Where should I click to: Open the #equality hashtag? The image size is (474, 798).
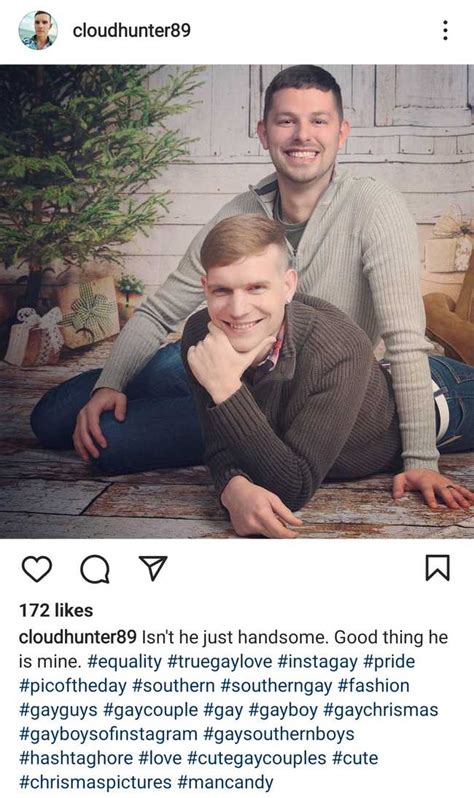124,662
